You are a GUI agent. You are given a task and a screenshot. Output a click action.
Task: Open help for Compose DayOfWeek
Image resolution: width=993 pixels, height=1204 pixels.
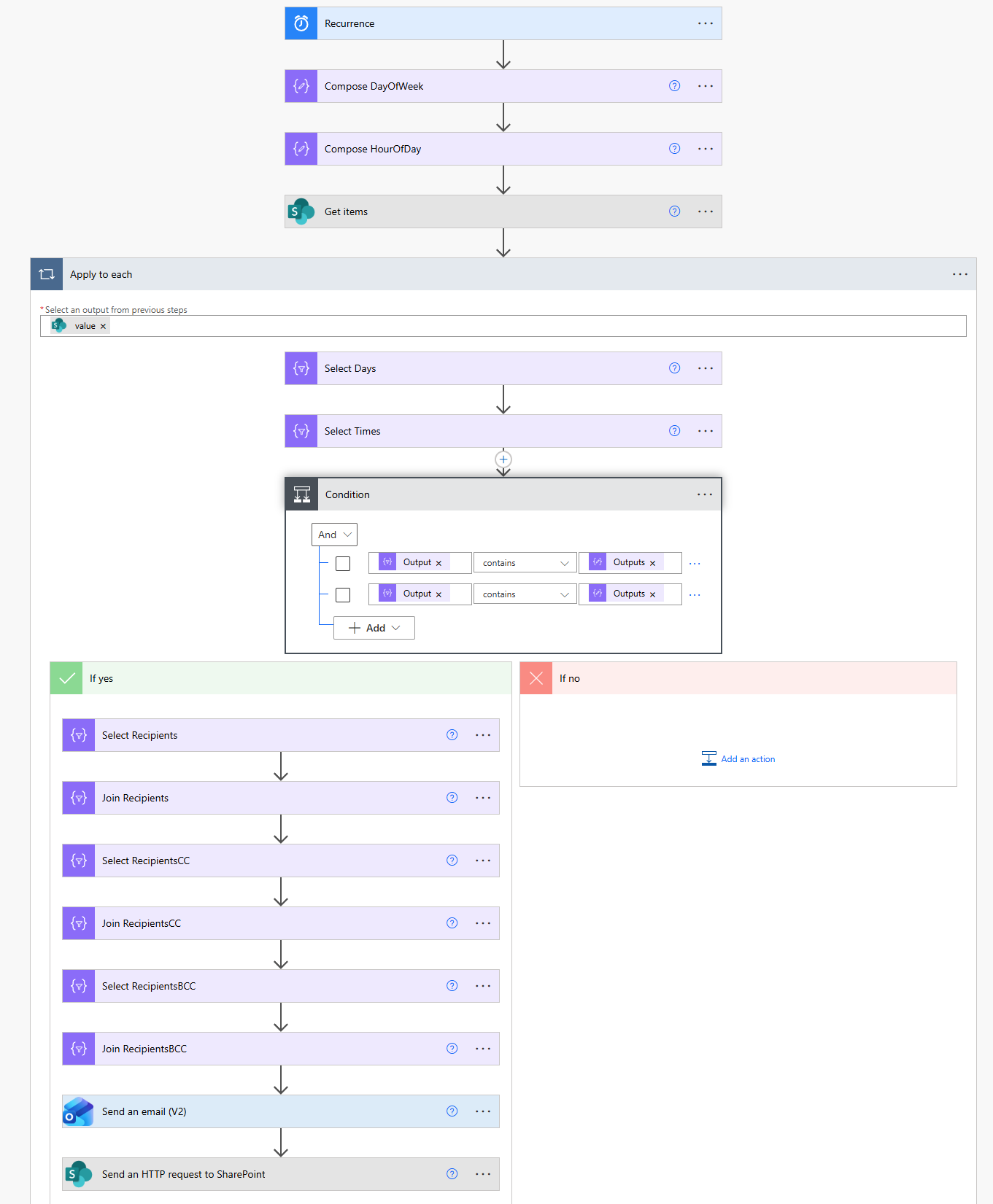(674, 86)
